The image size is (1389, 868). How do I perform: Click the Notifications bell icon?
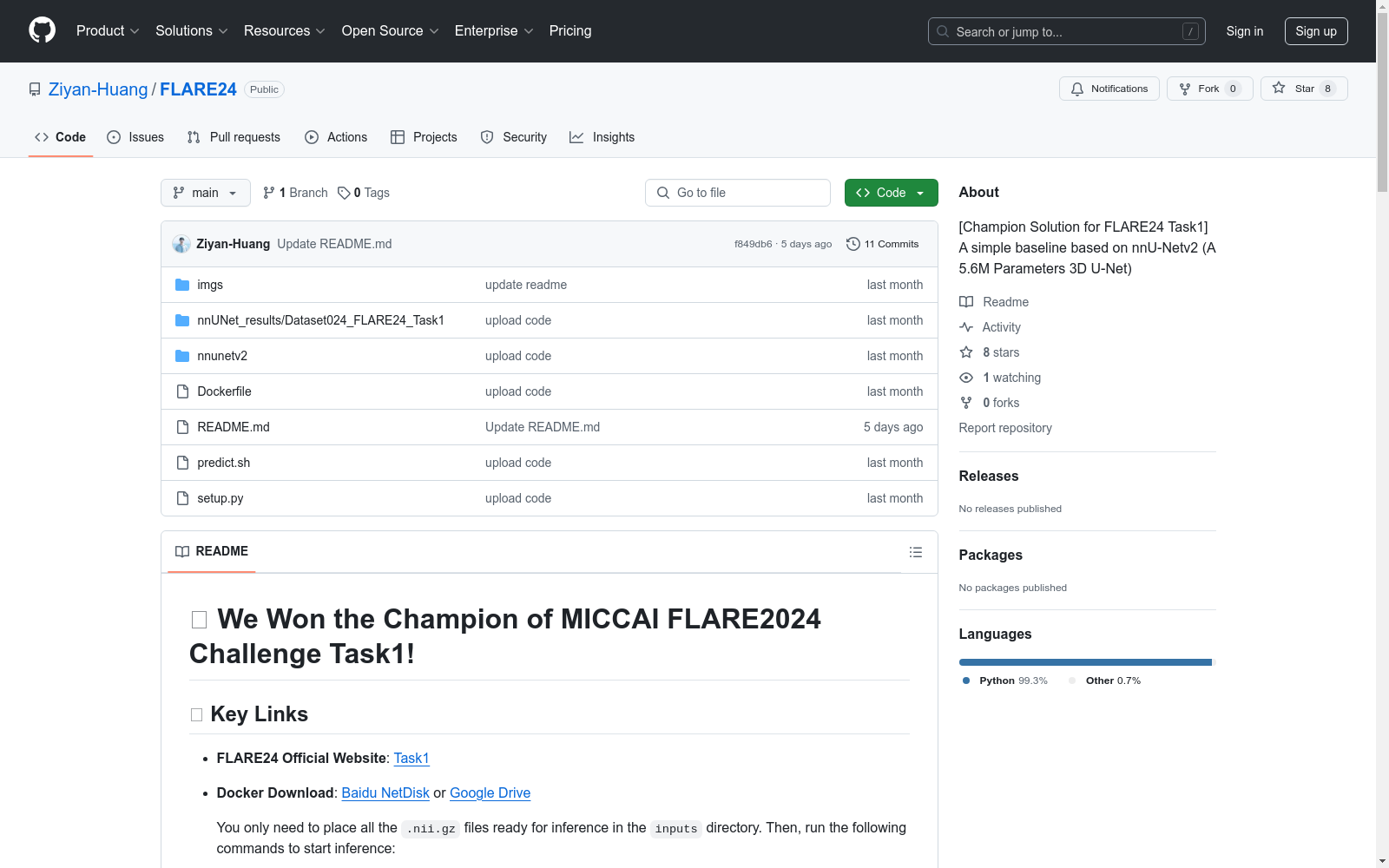[1077, 89]
